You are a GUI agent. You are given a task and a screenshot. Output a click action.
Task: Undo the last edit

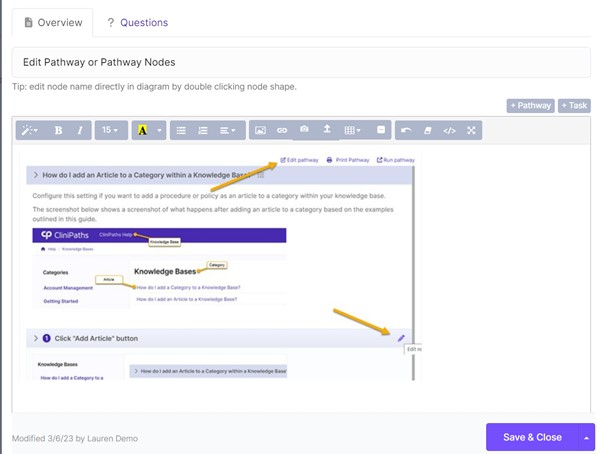(405, 130)
